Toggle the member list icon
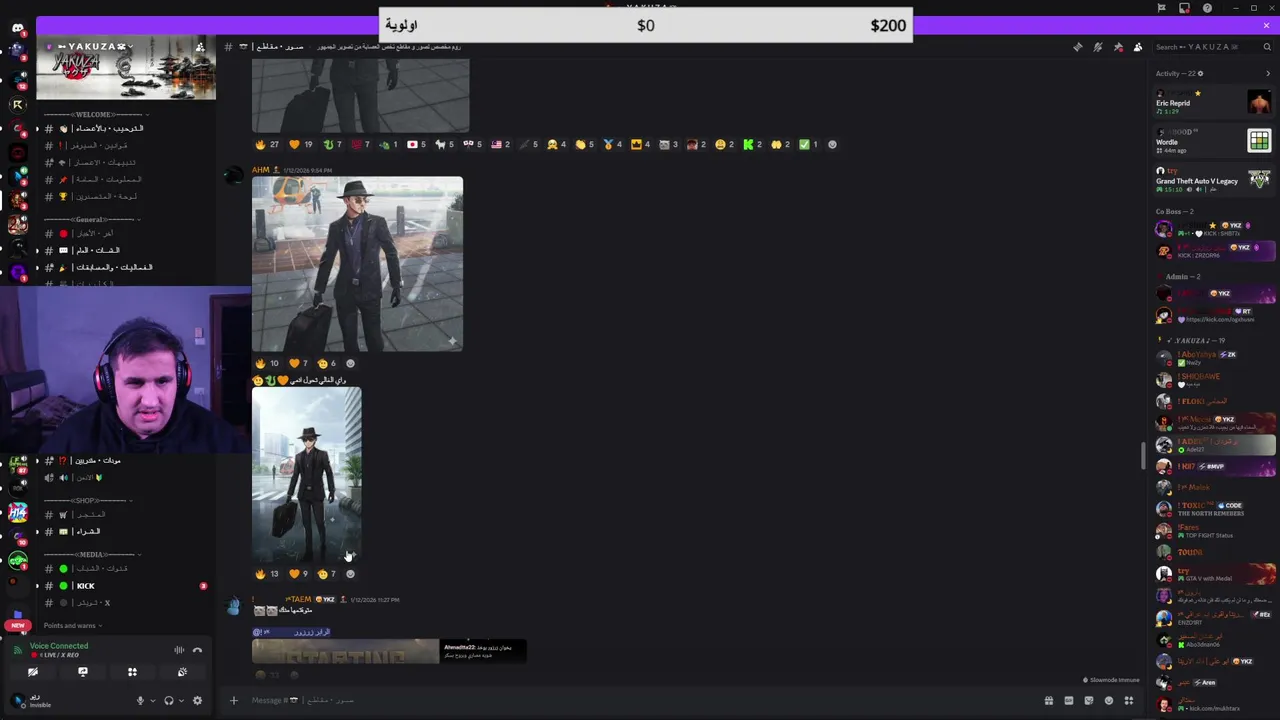The height and width of the screenshot is (720, 1280). pyautogui.click(x=1138, y=47)
